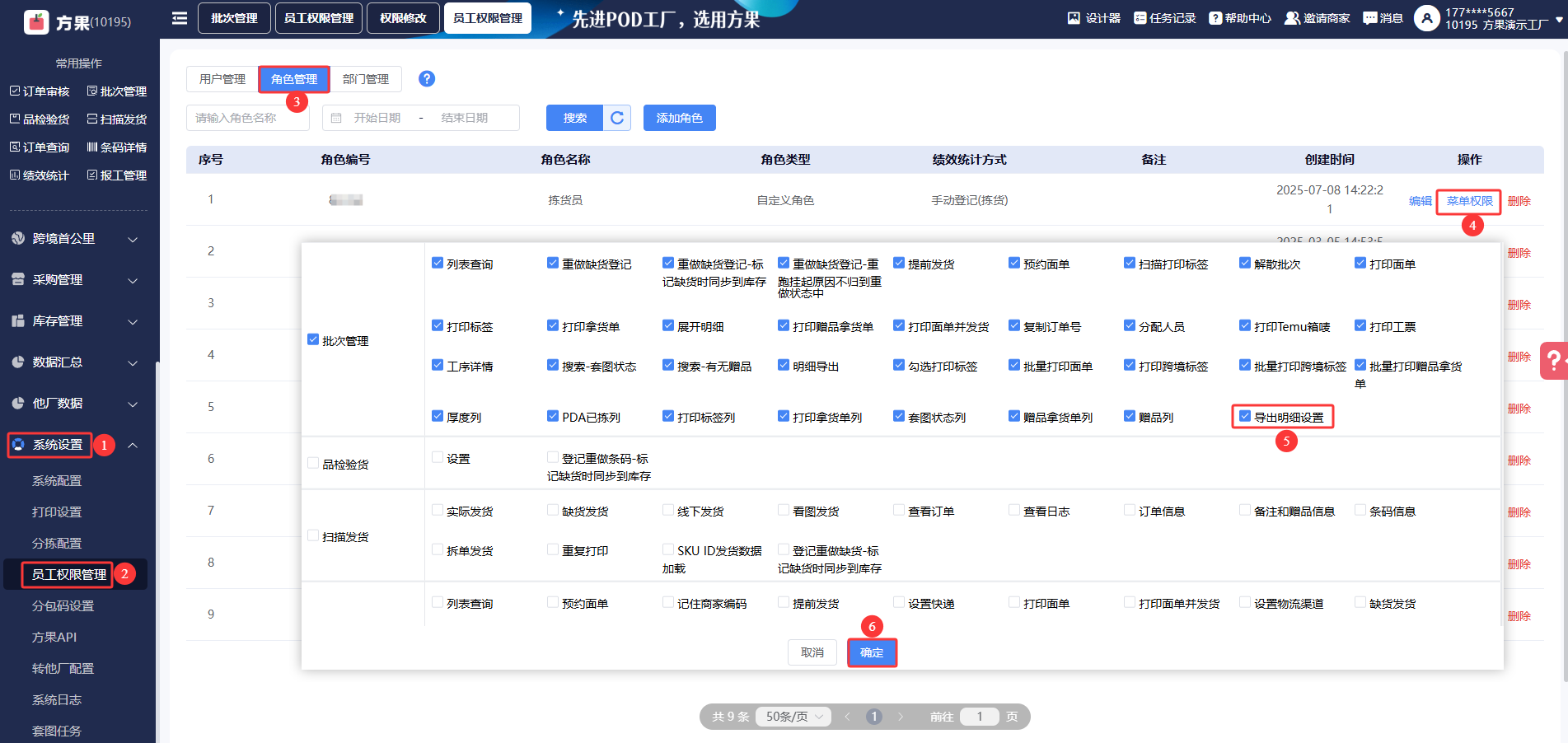The image size is (1568, 743).
Task: Click the 请输入角色名称 input field
Action: click(247, 118)
